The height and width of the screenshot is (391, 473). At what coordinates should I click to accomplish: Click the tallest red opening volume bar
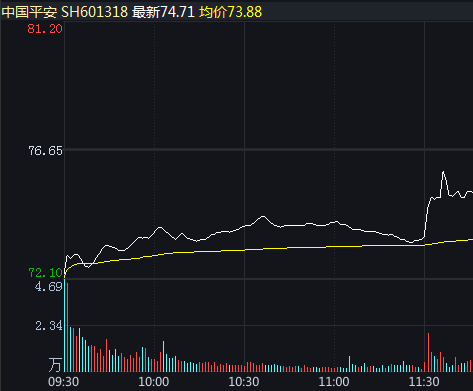(x=67, y=327)
